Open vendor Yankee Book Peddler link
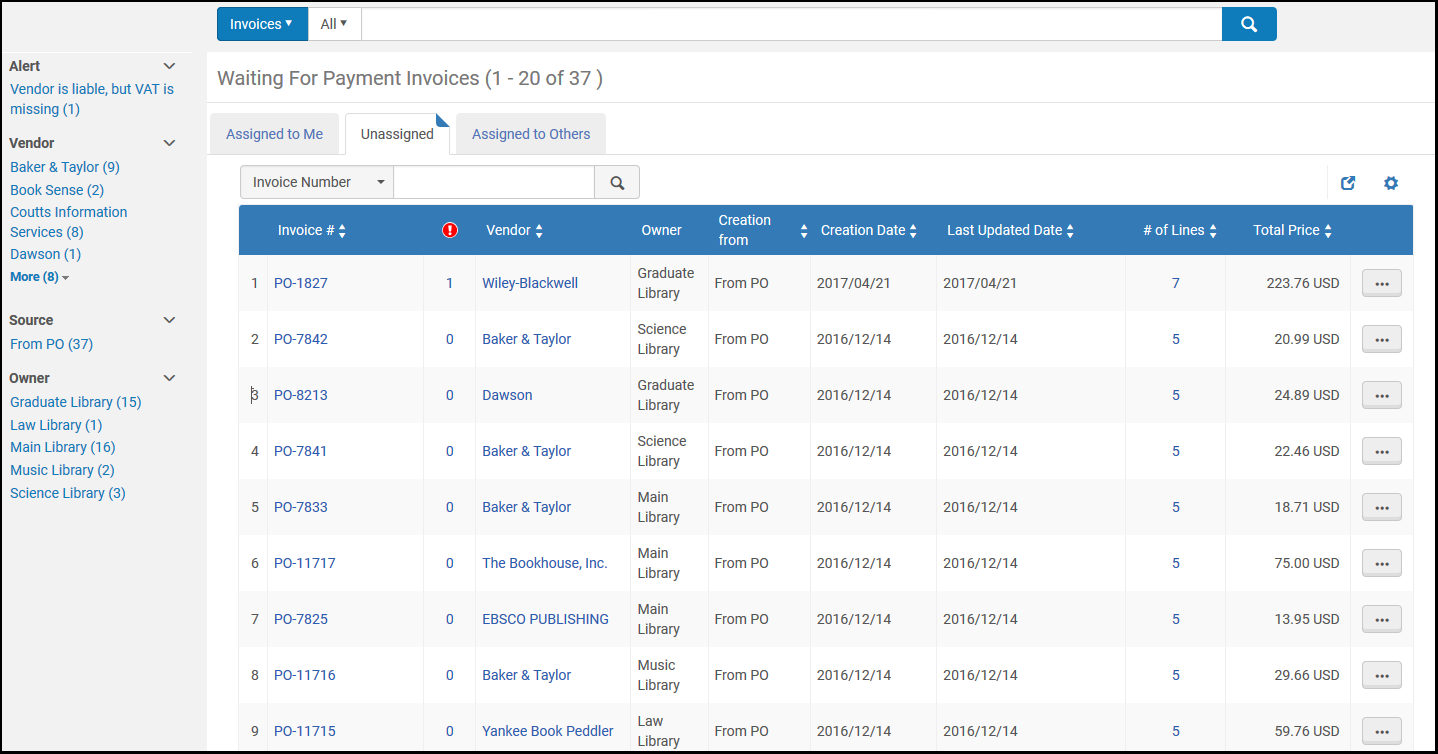Screen dimensions: 1438x754 tap(548, 731)
